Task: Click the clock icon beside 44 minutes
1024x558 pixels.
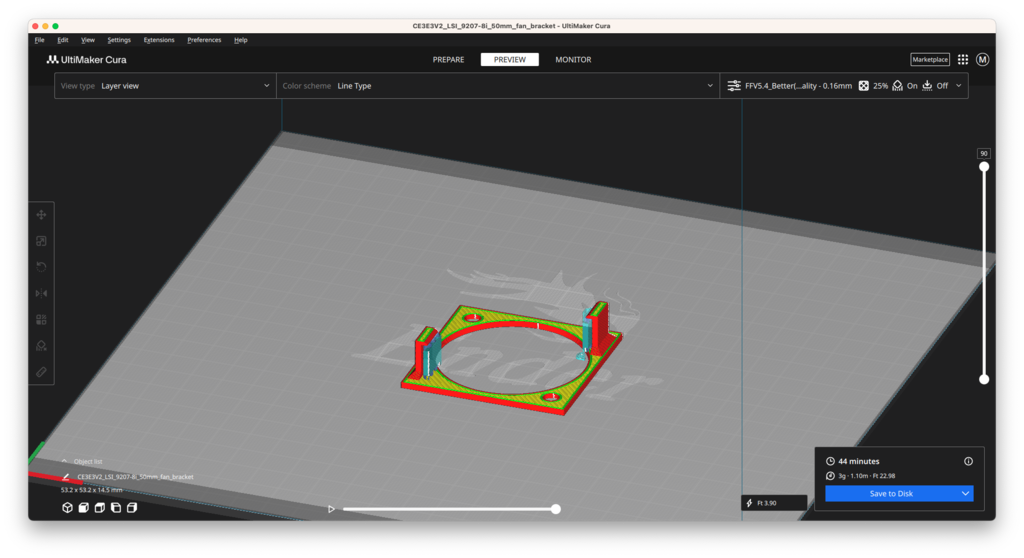Action: coord(830,461)
